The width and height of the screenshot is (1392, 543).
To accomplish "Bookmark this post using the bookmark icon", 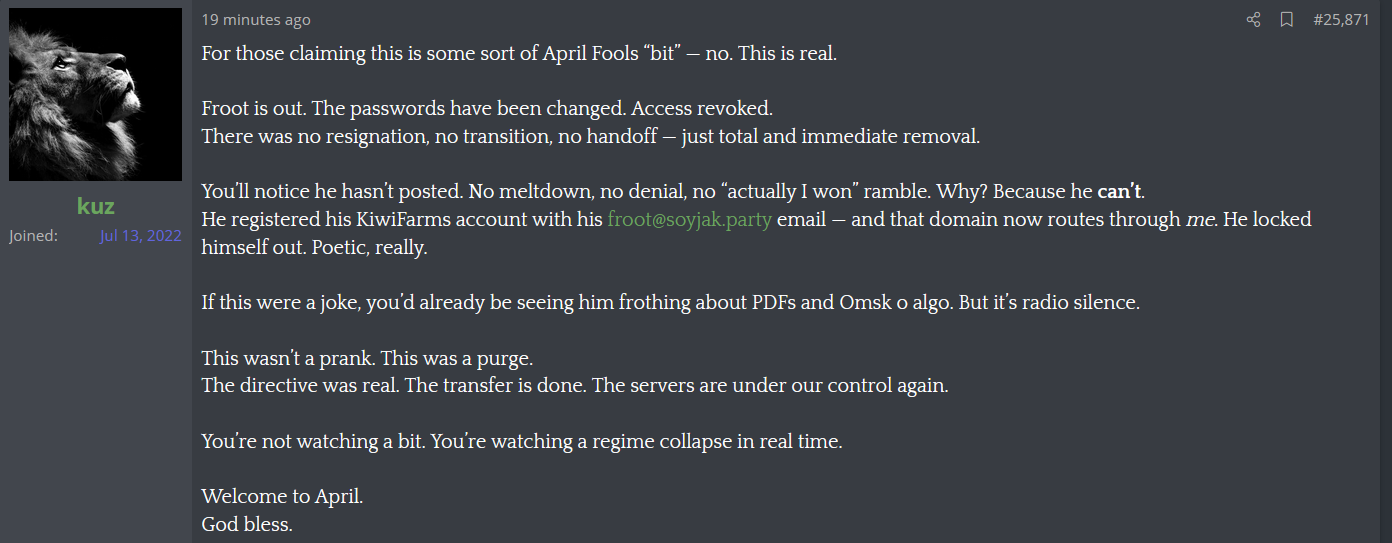I will tap(1287, 20).
